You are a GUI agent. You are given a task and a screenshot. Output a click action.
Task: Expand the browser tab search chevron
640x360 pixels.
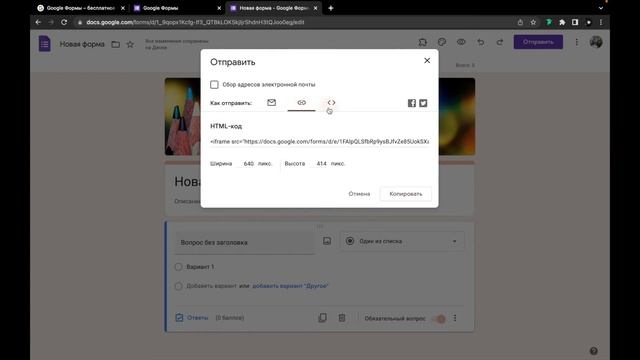point(601,8)
